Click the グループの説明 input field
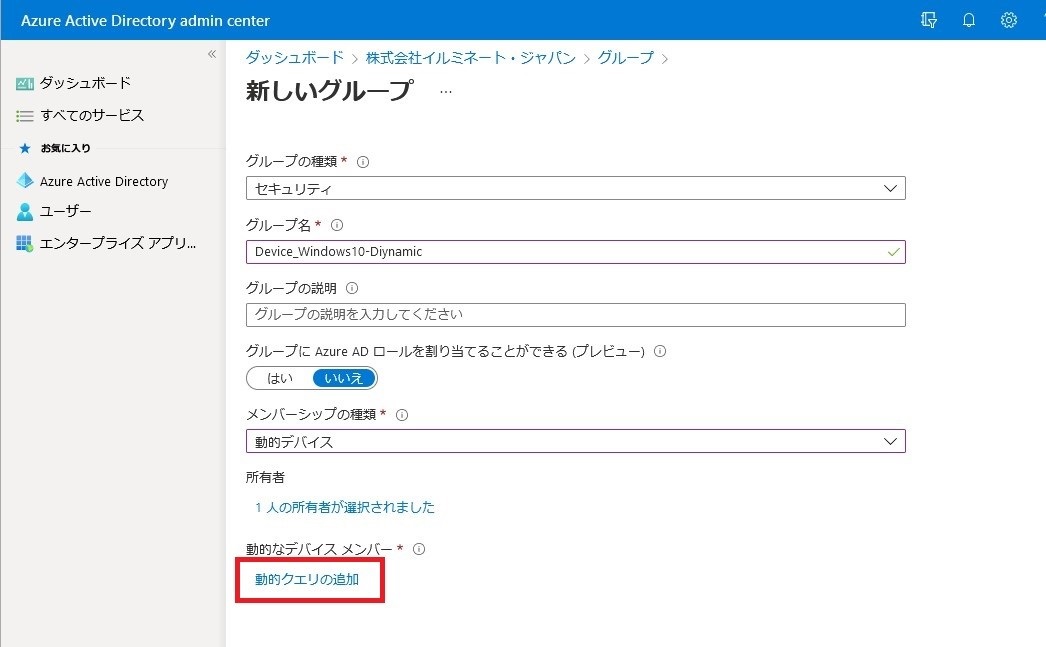This screenshot has width=1046, height=647. tap(576, 315)
